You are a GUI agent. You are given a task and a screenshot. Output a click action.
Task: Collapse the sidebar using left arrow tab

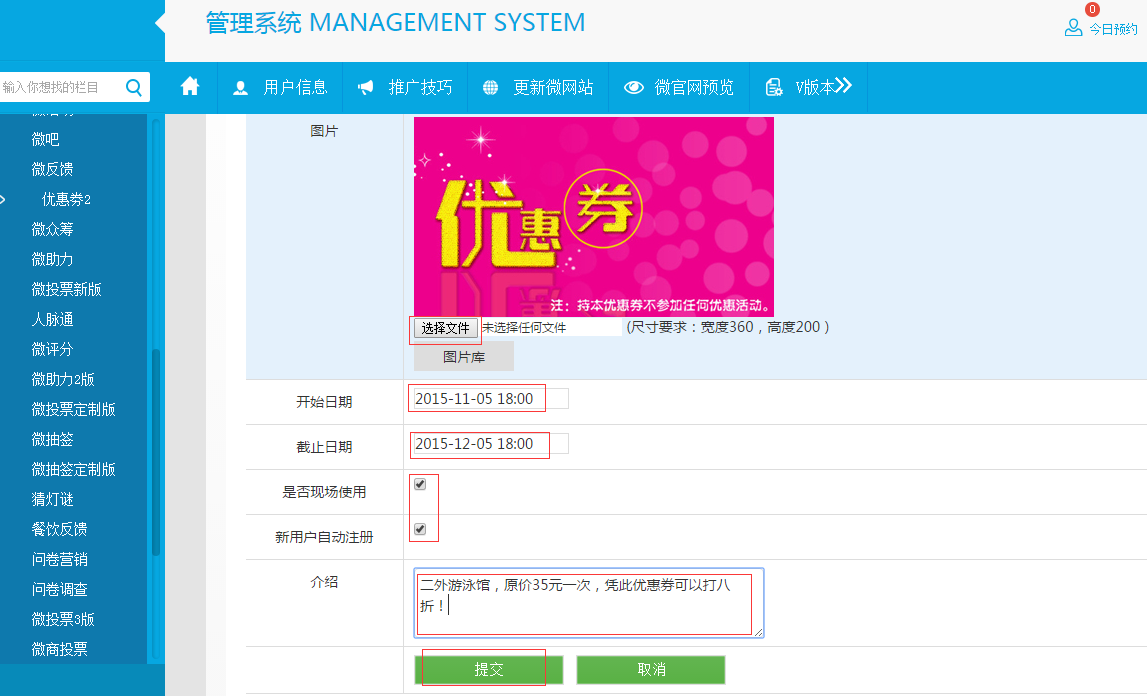coord(159,22)
